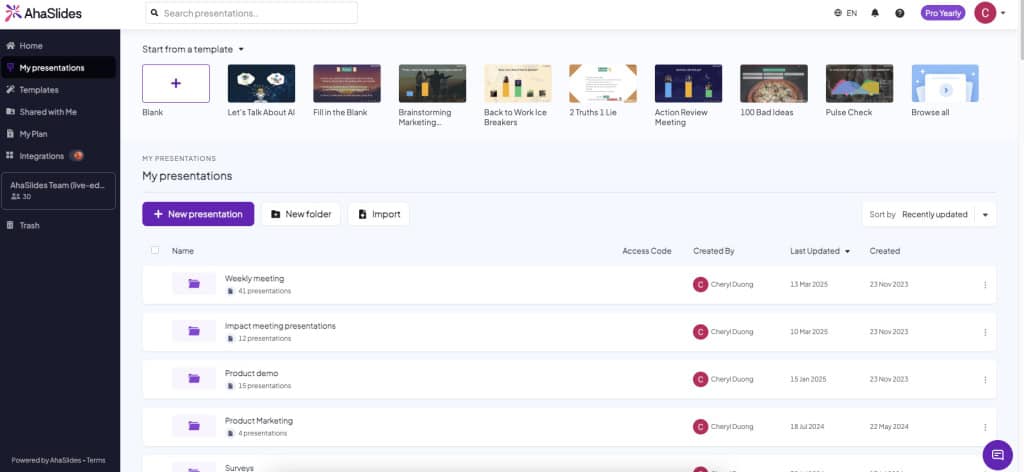Click the globe language icon
This screenshot has width=1024, height=472.
838,12
